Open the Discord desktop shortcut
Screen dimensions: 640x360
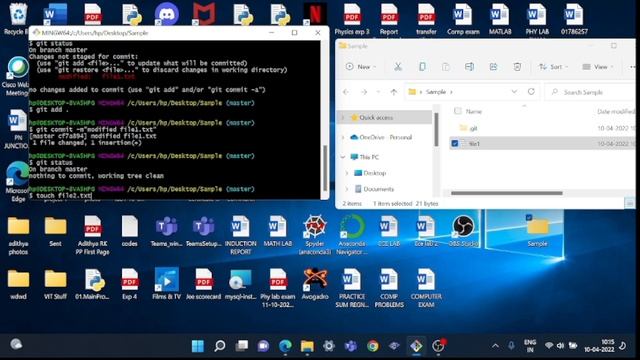coord(167,15)
